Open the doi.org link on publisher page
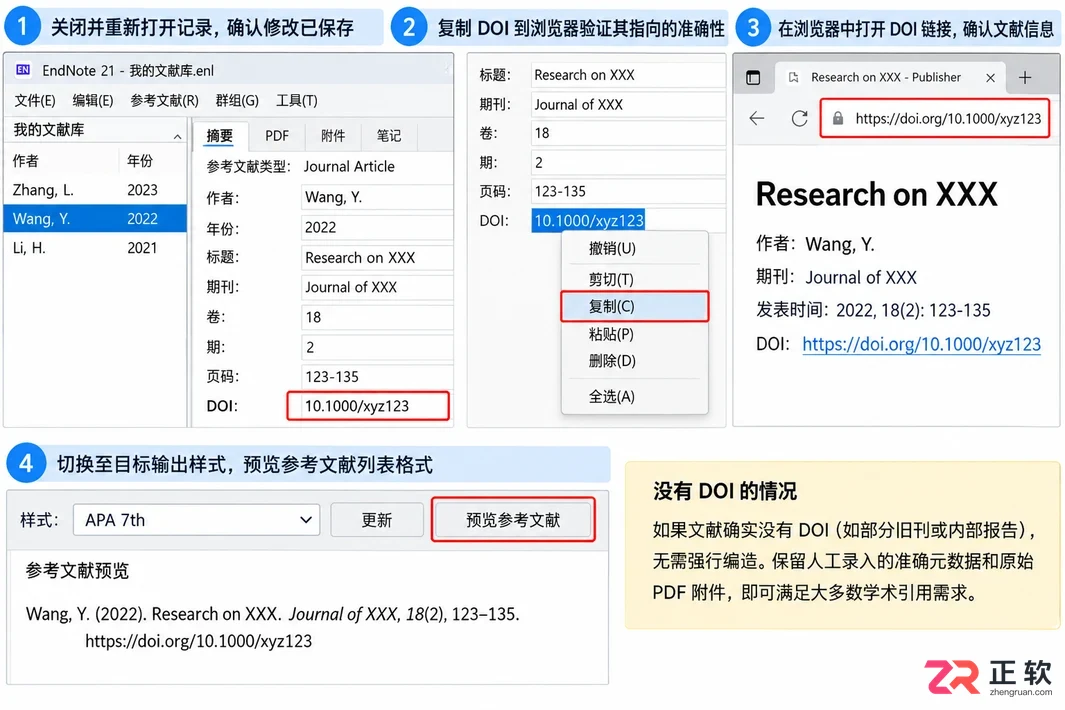This screenshot has width=1065, height=710. 921,344
